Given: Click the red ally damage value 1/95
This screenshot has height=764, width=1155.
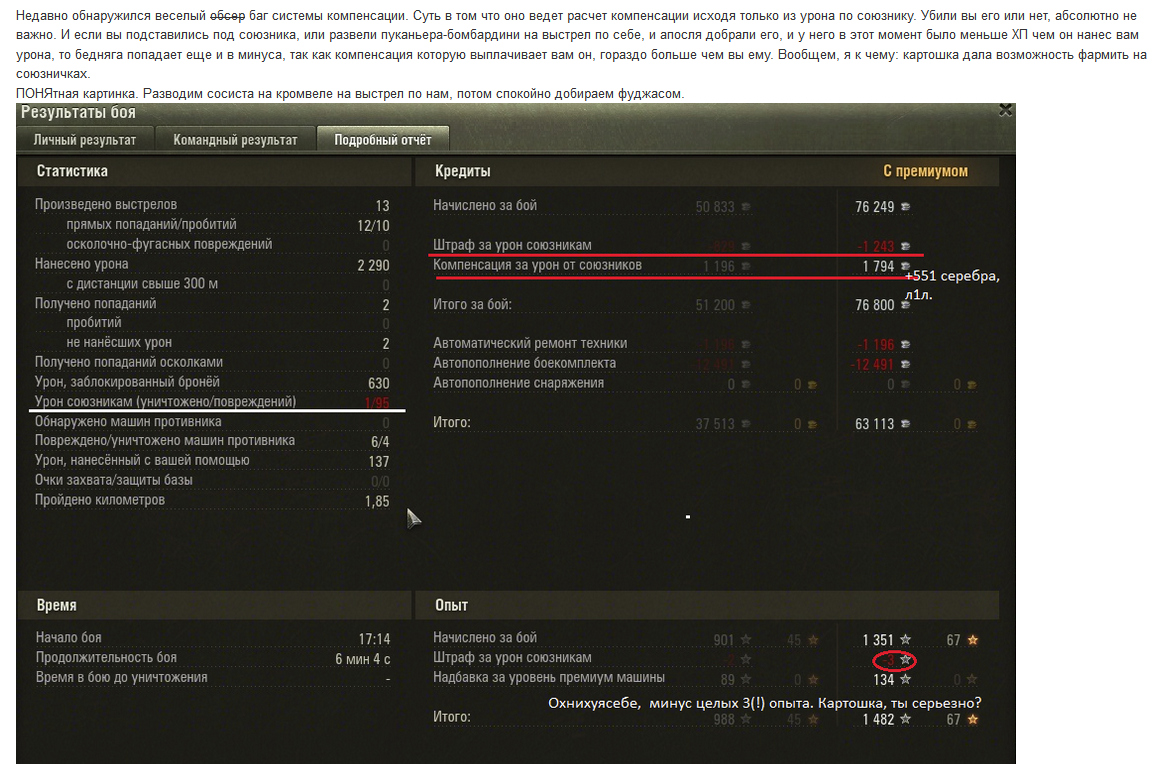Looking at the screenshot, I should [377, 403].
